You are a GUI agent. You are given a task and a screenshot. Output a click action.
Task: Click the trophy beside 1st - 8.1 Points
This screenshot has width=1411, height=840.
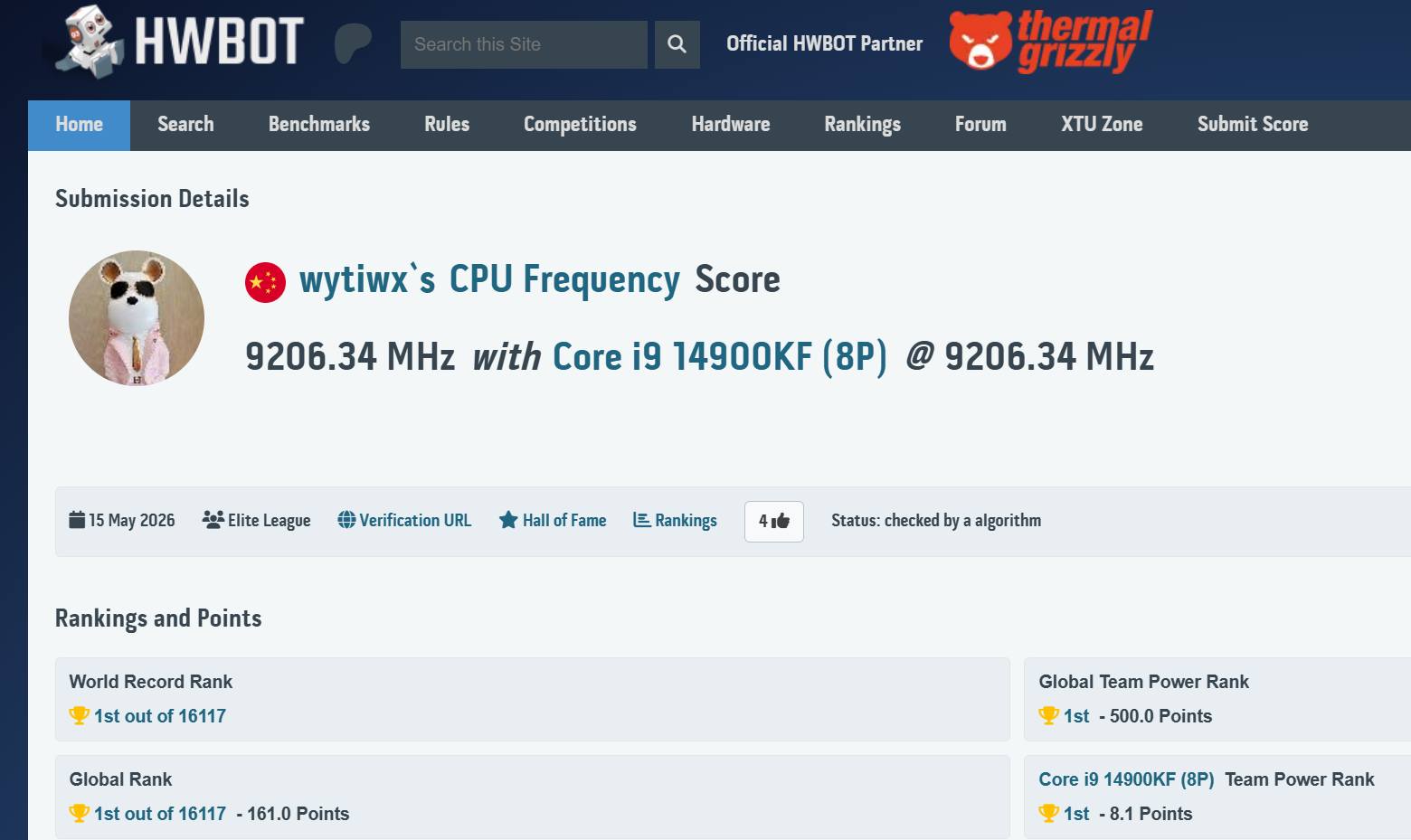(1049, 814)
